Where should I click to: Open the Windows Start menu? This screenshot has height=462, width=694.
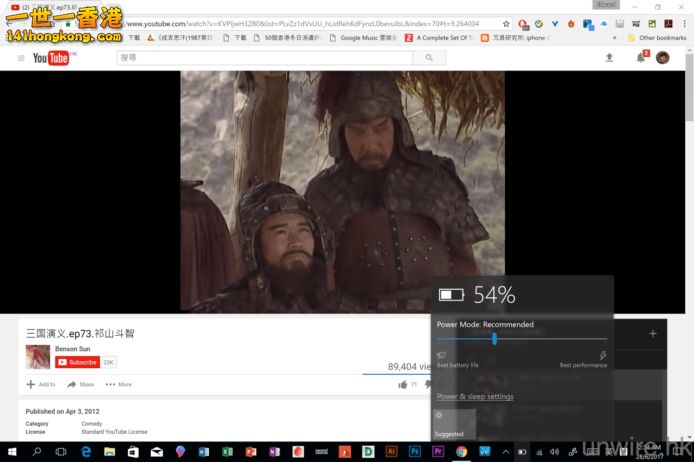[x=12, y=452]
